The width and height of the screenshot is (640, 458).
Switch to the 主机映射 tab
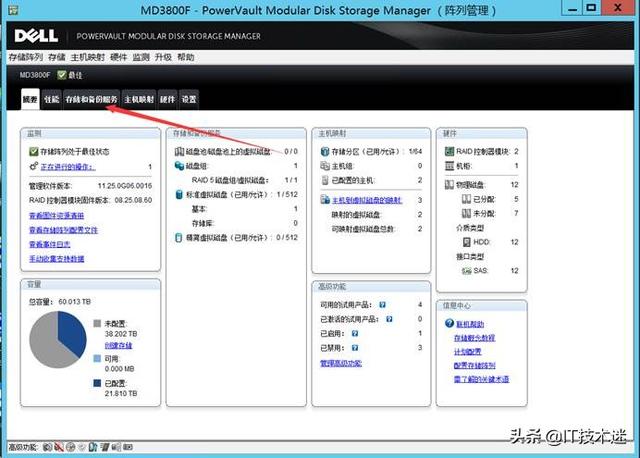[x=139, y=99]
